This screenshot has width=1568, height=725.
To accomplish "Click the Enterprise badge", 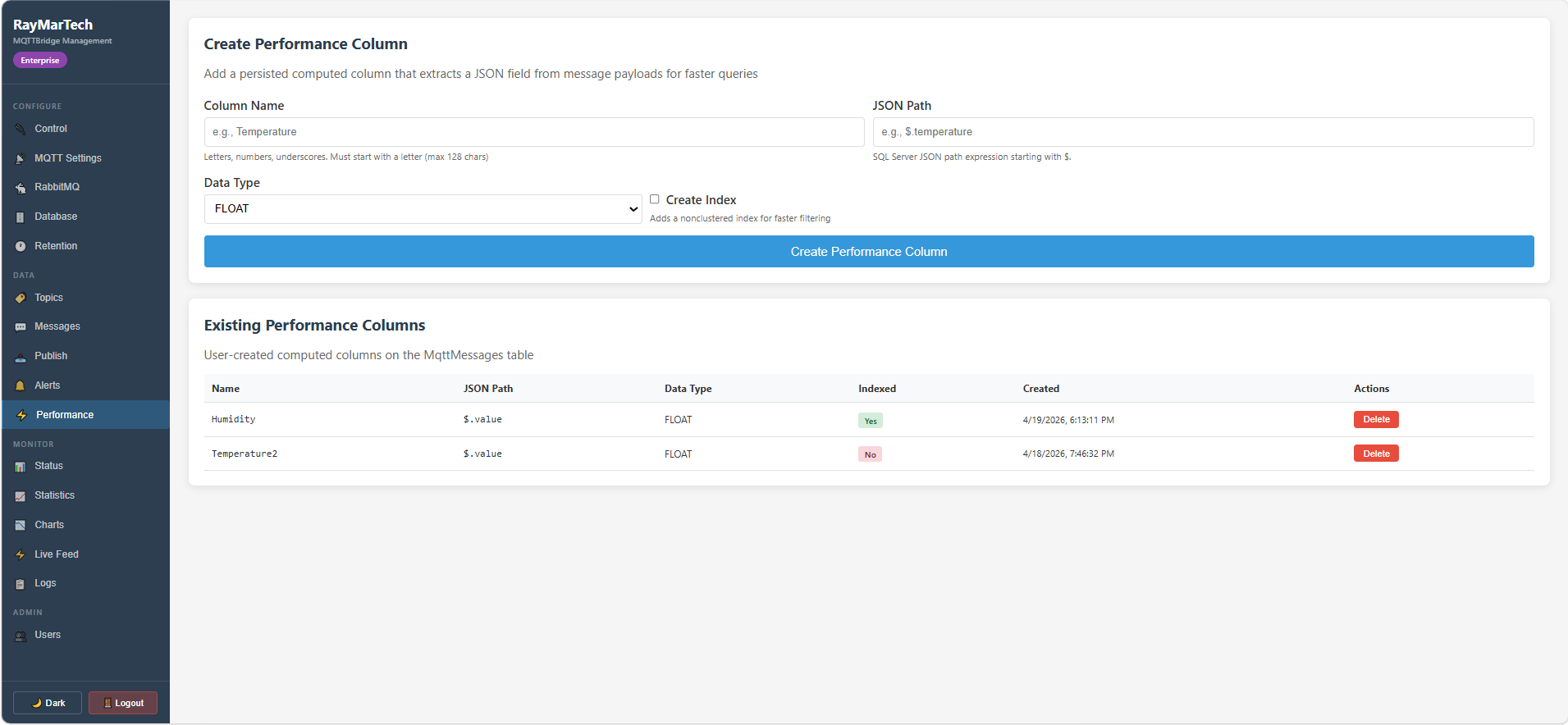I will tap(40, 61).
